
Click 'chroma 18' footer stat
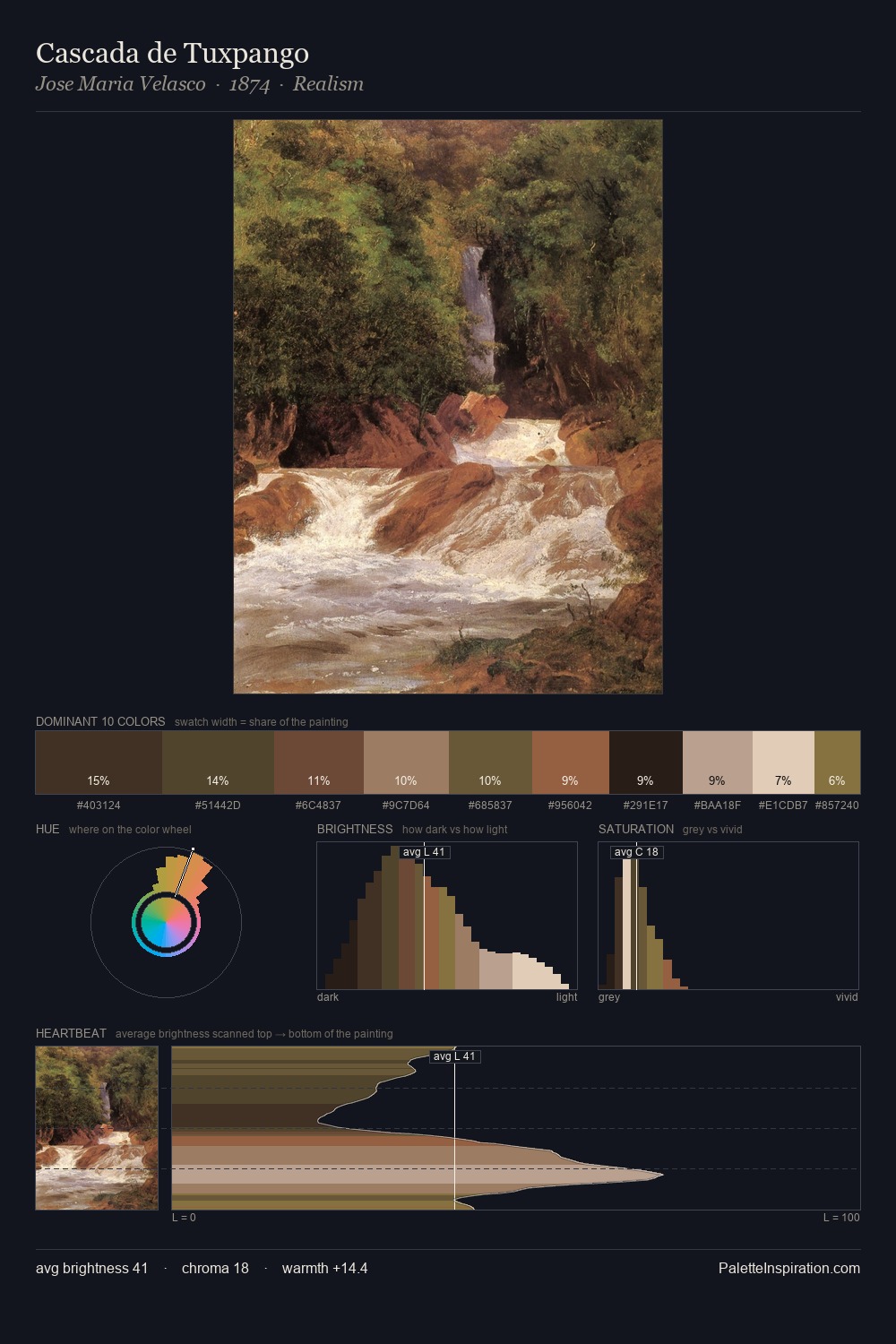click(x=215, y=1268)
